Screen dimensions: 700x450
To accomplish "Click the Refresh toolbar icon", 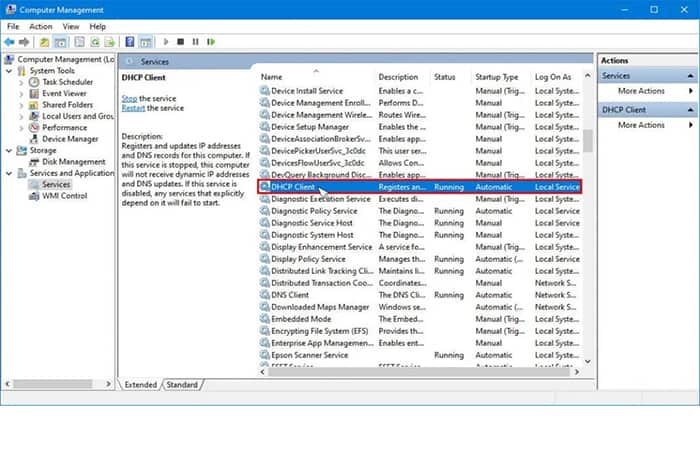I will click(x=95, y=42).
